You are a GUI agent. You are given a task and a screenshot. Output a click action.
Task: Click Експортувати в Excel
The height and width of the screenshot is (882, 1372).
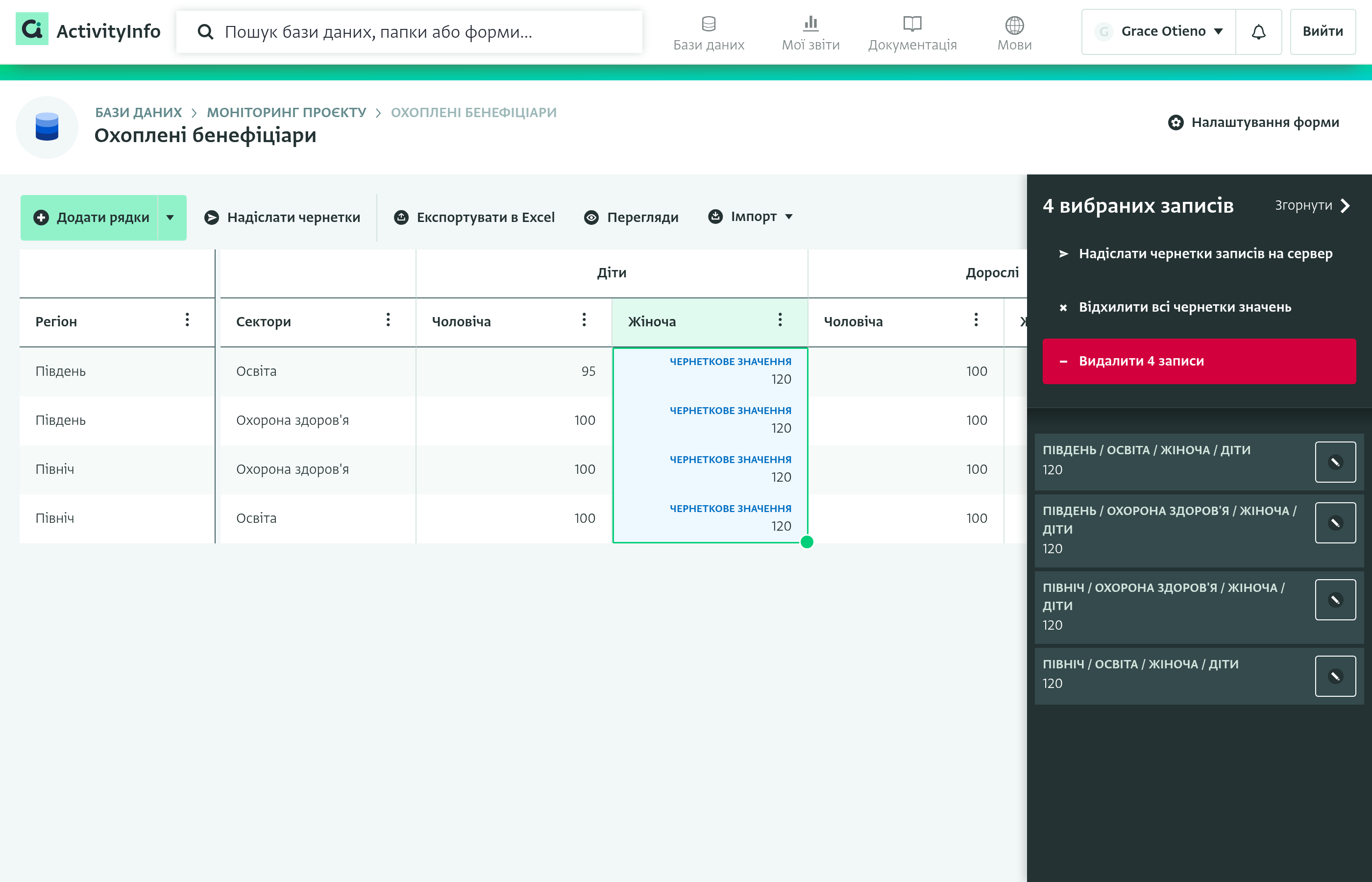474,218
